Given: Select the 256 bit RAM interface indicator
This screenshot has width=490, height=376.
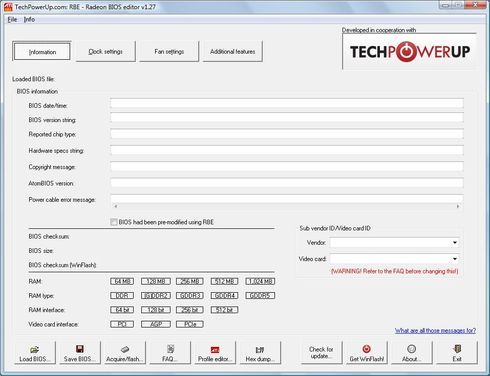Looking at the screenshot, I should coord(190,310).
